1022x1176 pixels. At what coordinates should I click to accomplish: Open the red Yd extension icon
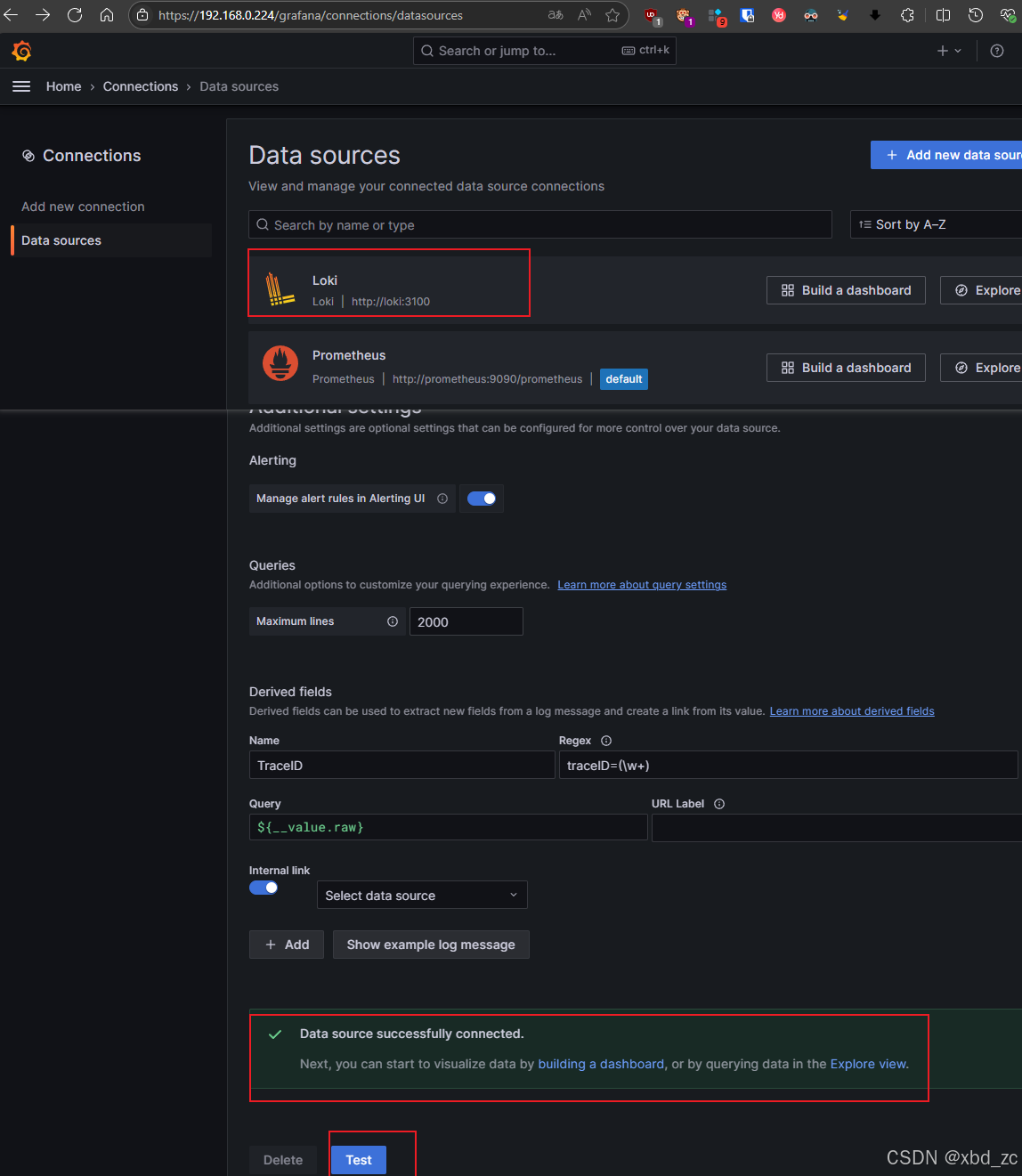coord(779,15)
